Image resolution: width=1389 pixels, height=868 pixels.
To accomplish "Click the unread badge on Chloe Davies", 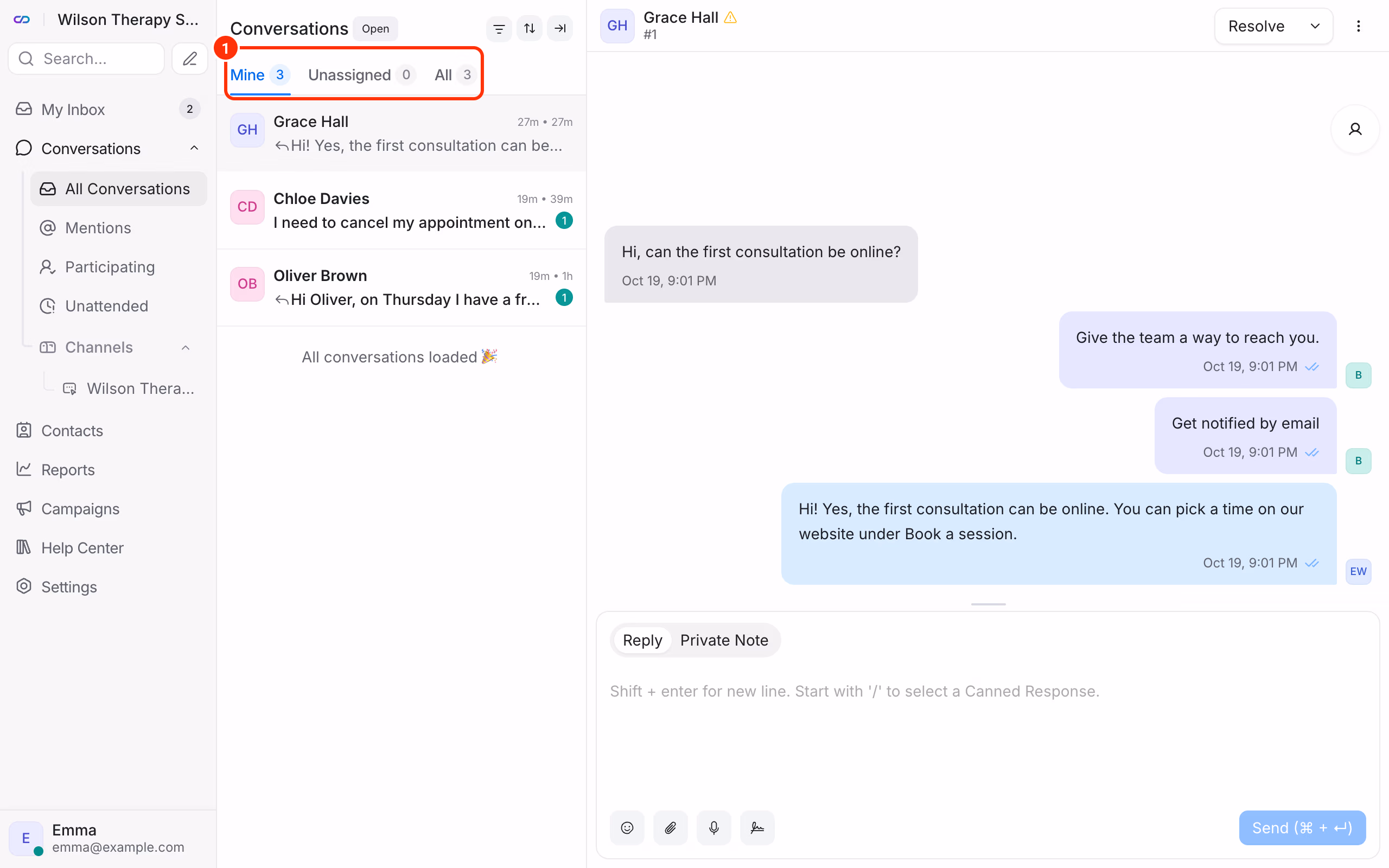I will click(x=564, y=220).
